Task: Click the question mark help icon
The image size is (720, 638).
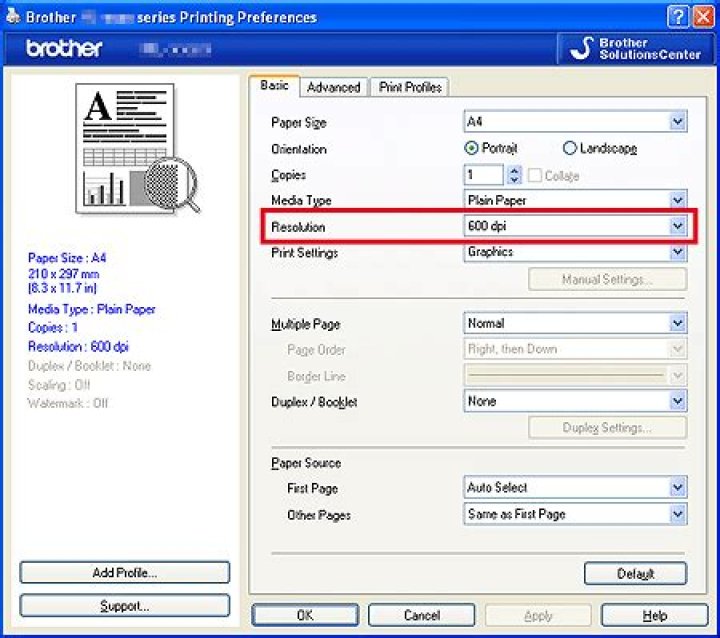Action: tap(678, 17)
